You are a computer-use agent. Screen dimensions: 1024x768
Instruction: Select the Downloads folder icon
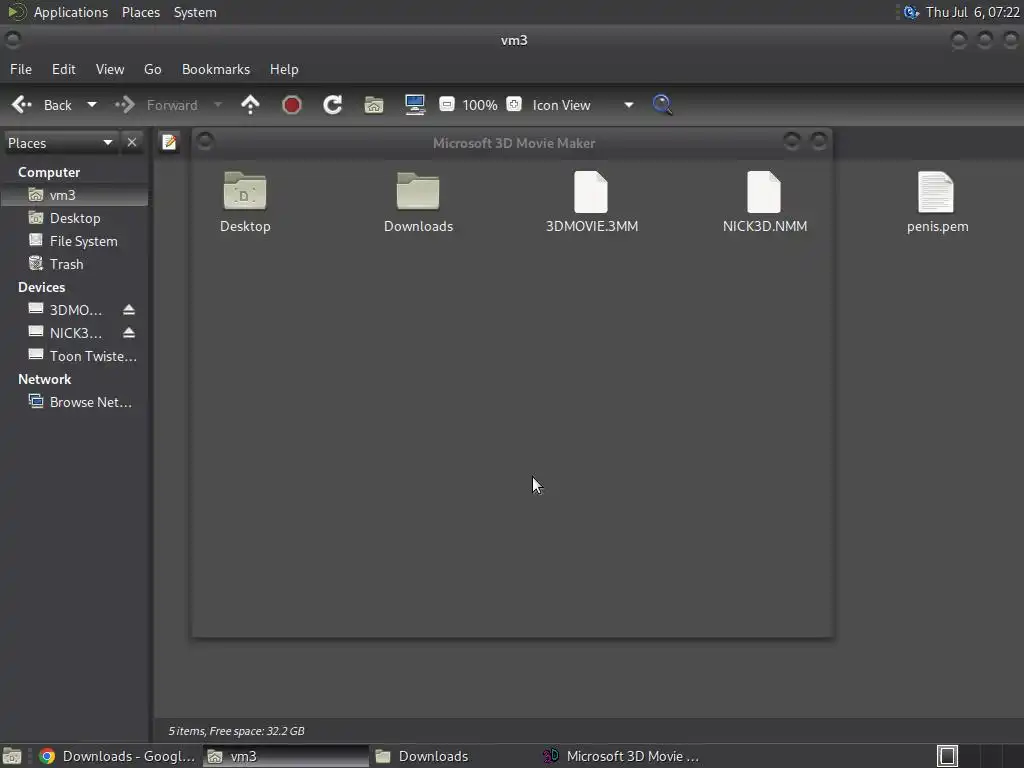click(418, 191)
